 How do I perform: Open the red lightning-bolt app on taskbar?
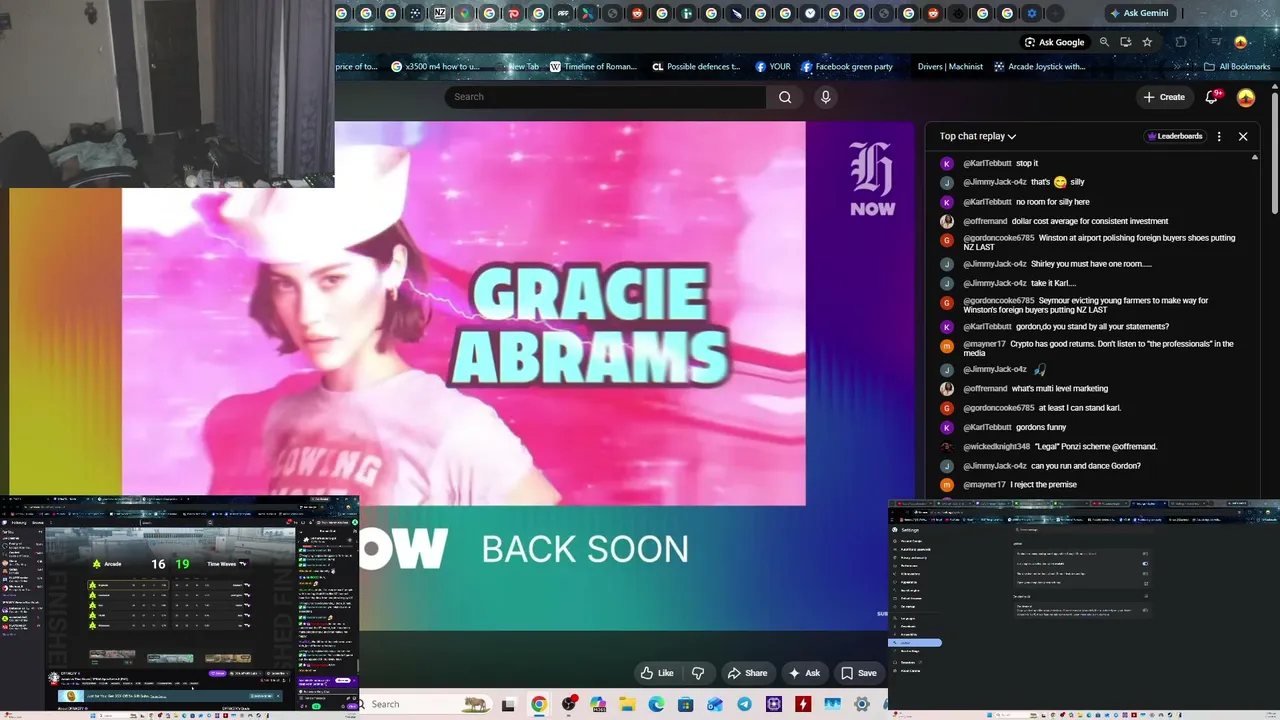pyautogui.click(x=803, y=705)
